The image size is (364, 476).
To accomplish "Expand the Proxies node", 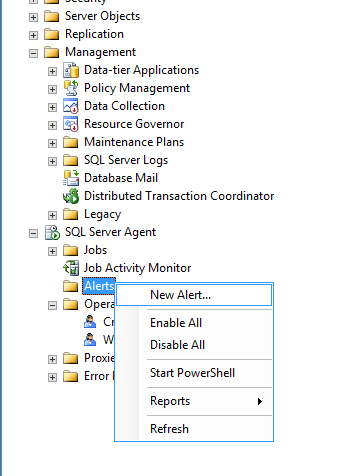I will click(x=52, y=359).
